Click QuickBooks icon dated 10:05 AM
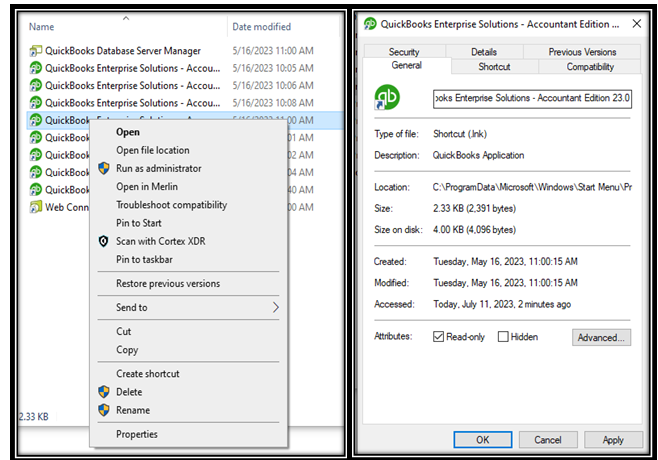Image resolution: width=658 pixels, height=460 pixels. pos(36,68)
